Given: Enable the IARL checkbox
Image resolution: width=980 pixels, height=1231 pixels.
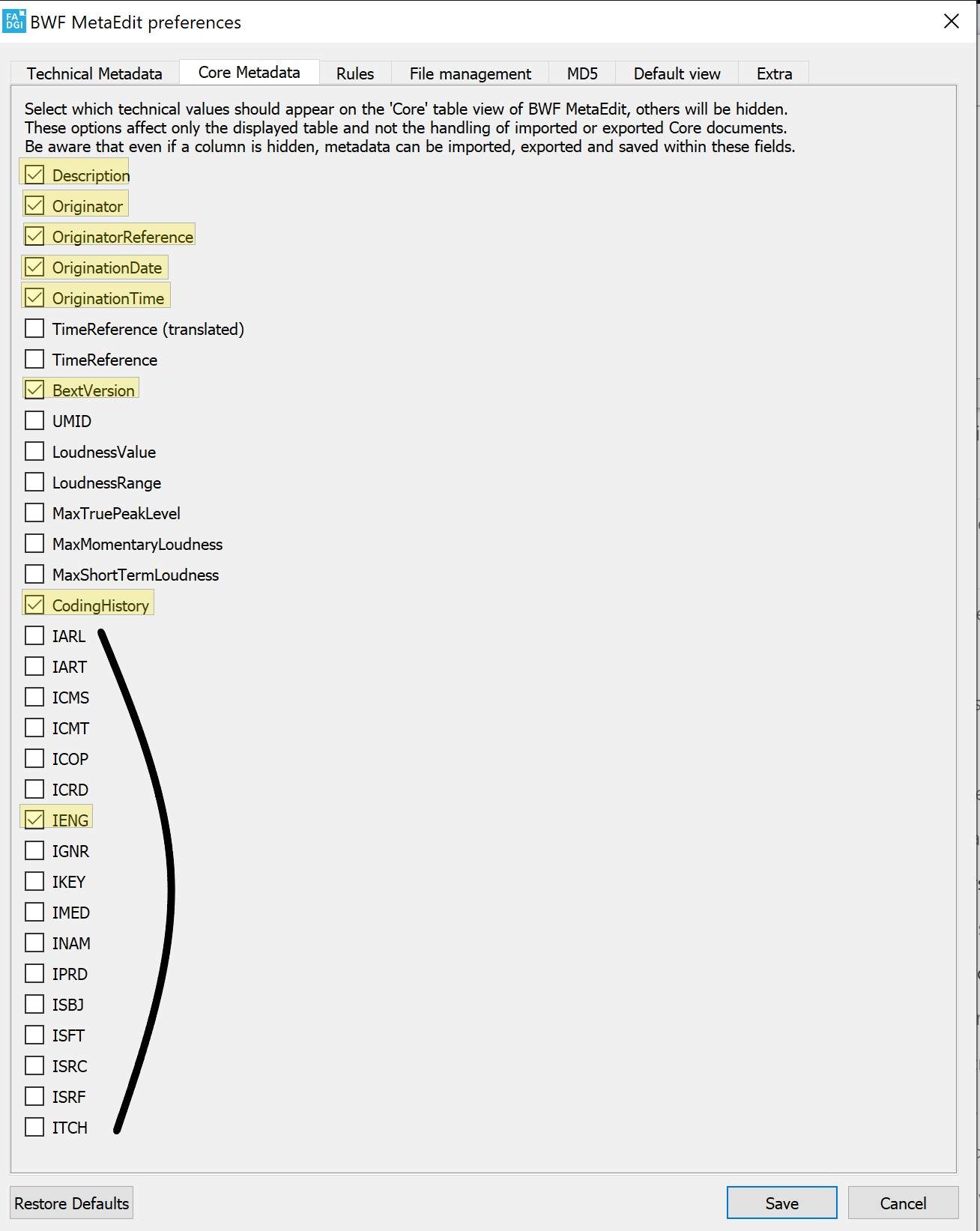Looking at the screenshot, I should coord(34,635).
